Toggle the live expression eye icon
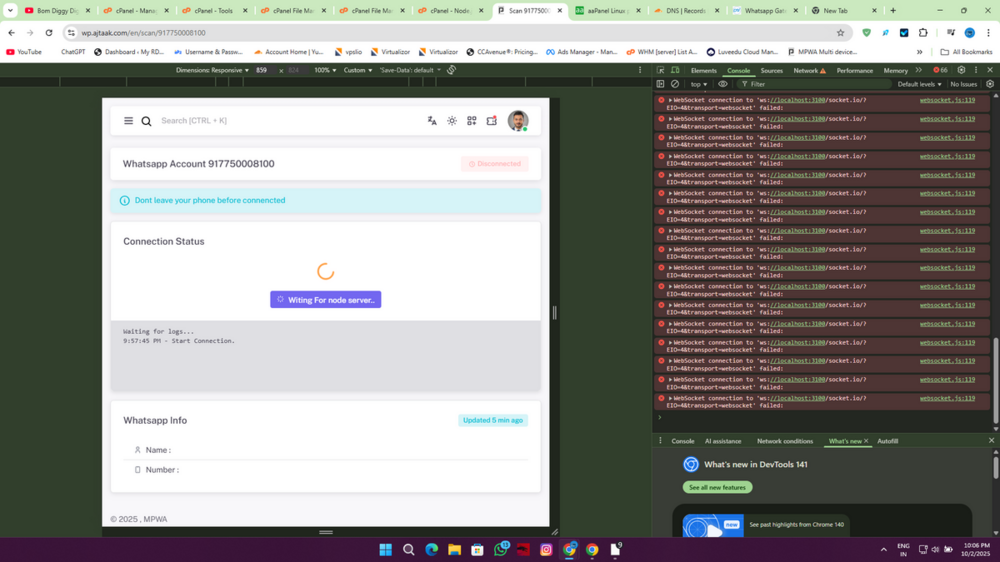This screenshot has width=1000, height=562. click(x=723, y=84)
